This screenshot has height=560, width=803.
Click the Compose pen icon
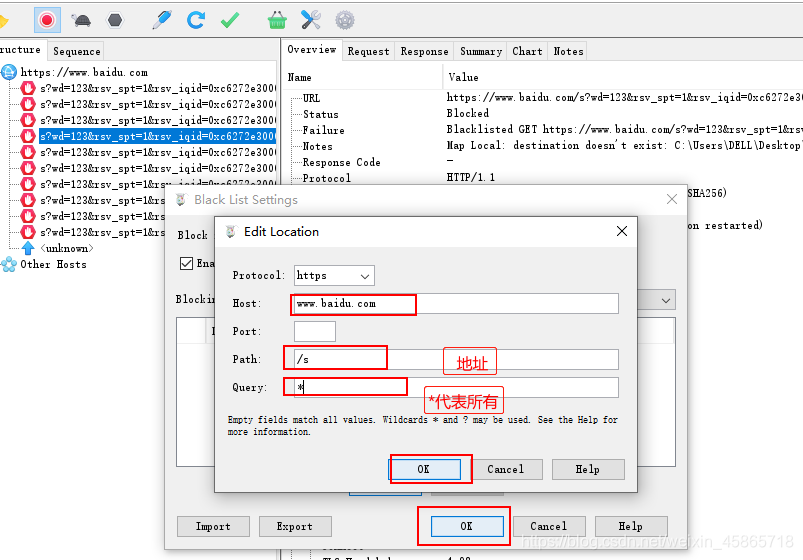click(162, 20)
